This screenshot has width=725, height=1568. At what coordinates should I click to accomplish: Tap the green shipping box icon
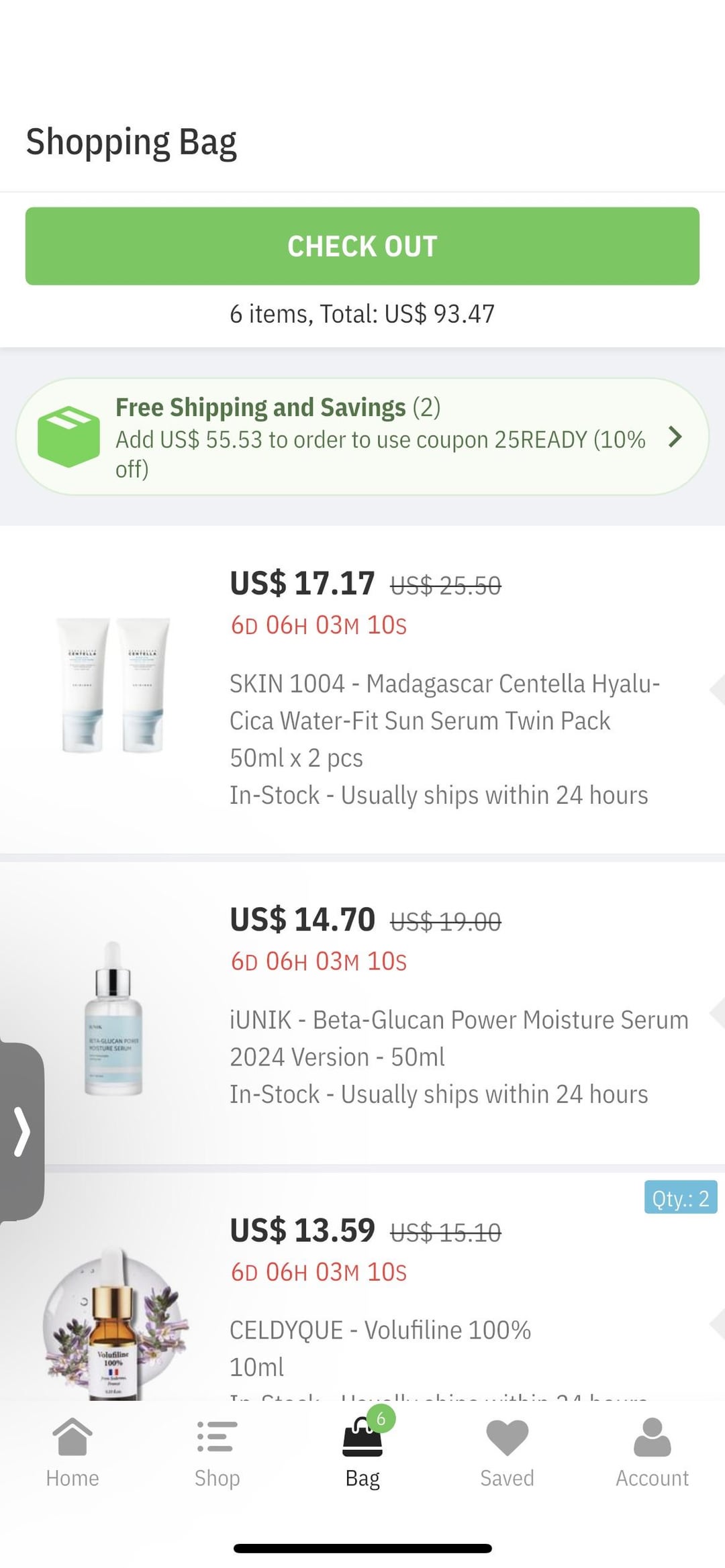click(x=68, y=437)
